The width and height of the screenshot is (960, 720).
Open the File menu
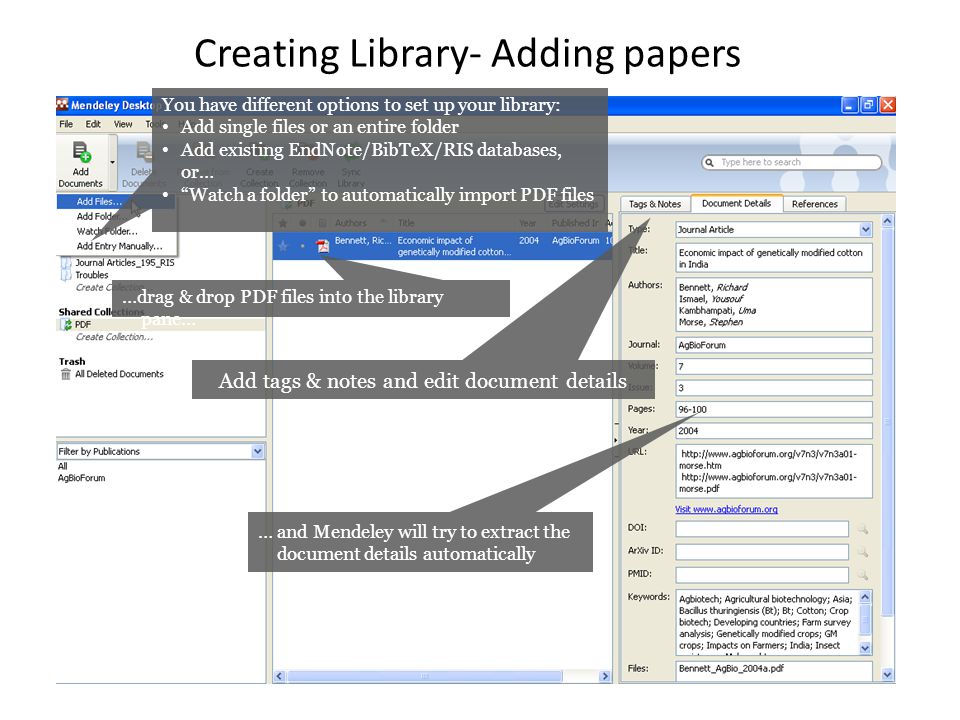coord(66,124)
